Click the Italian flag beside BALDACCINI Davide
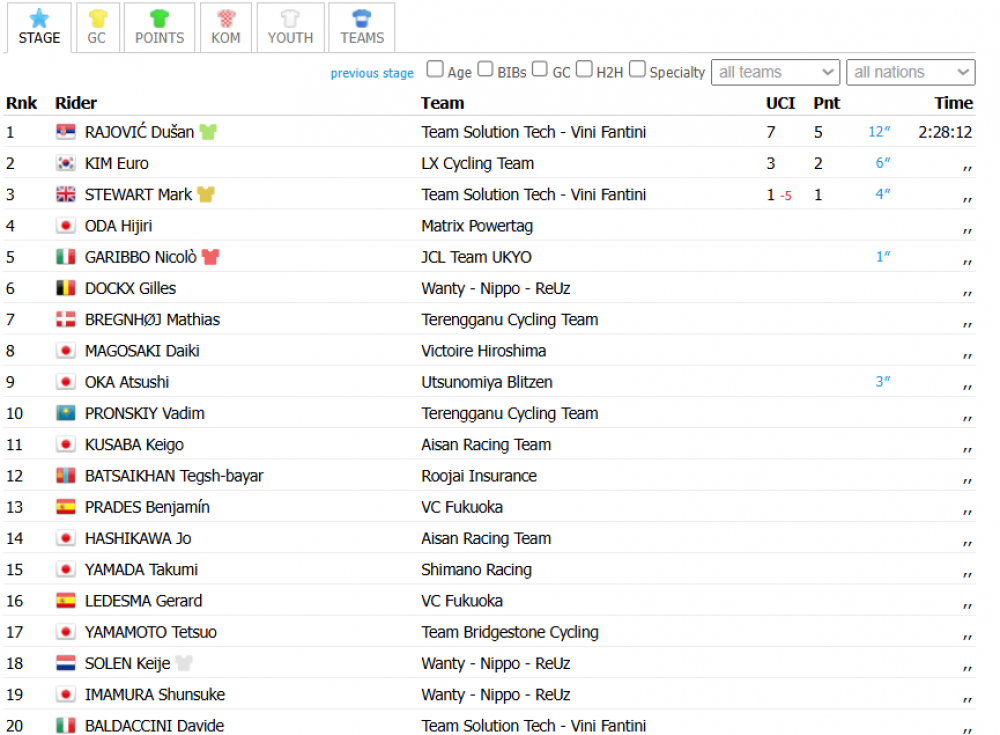The width and height of the screenshot is (1000, 735). pos(66,726)
